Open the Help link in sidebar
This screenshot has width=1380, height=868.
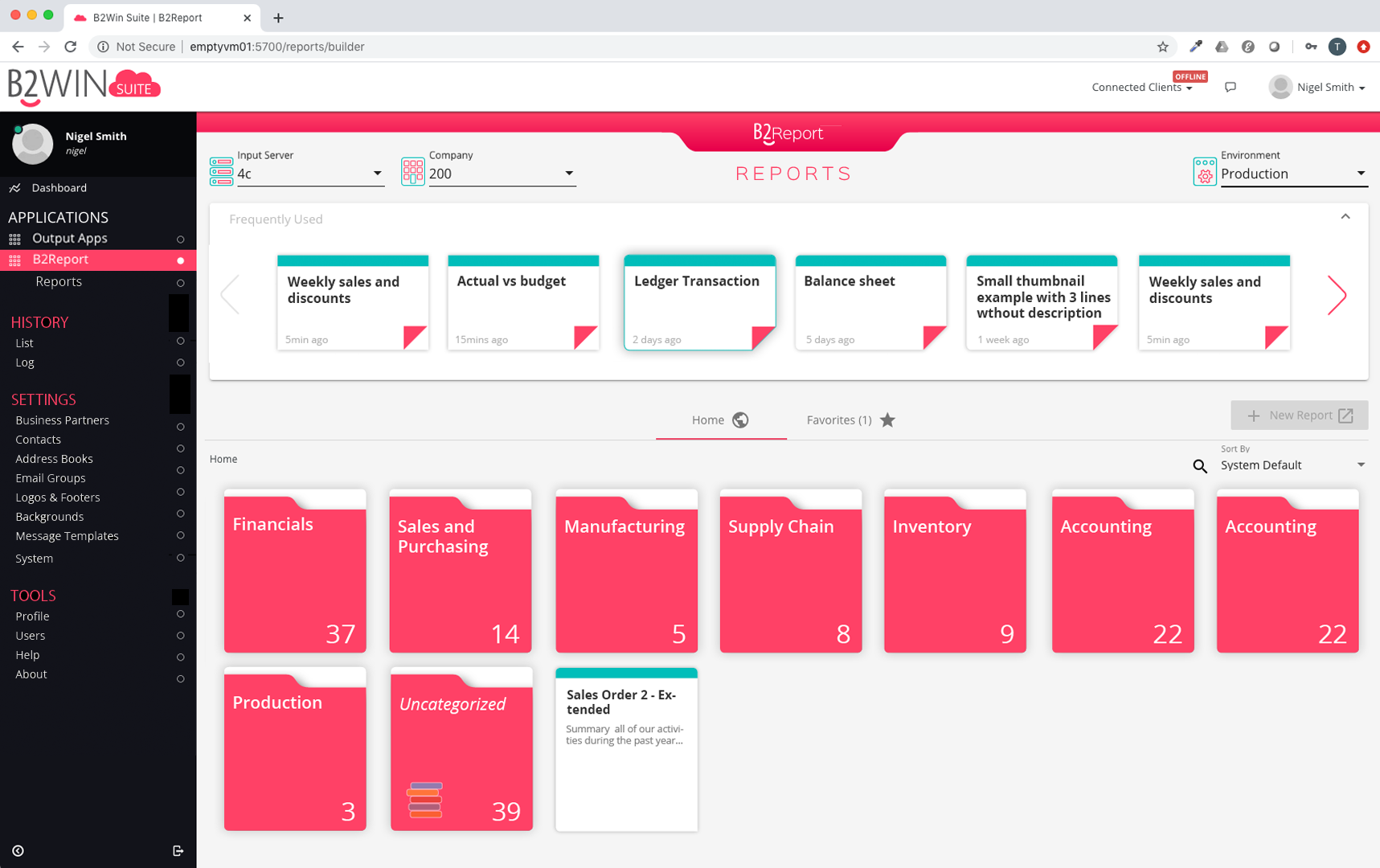[27, 655]
